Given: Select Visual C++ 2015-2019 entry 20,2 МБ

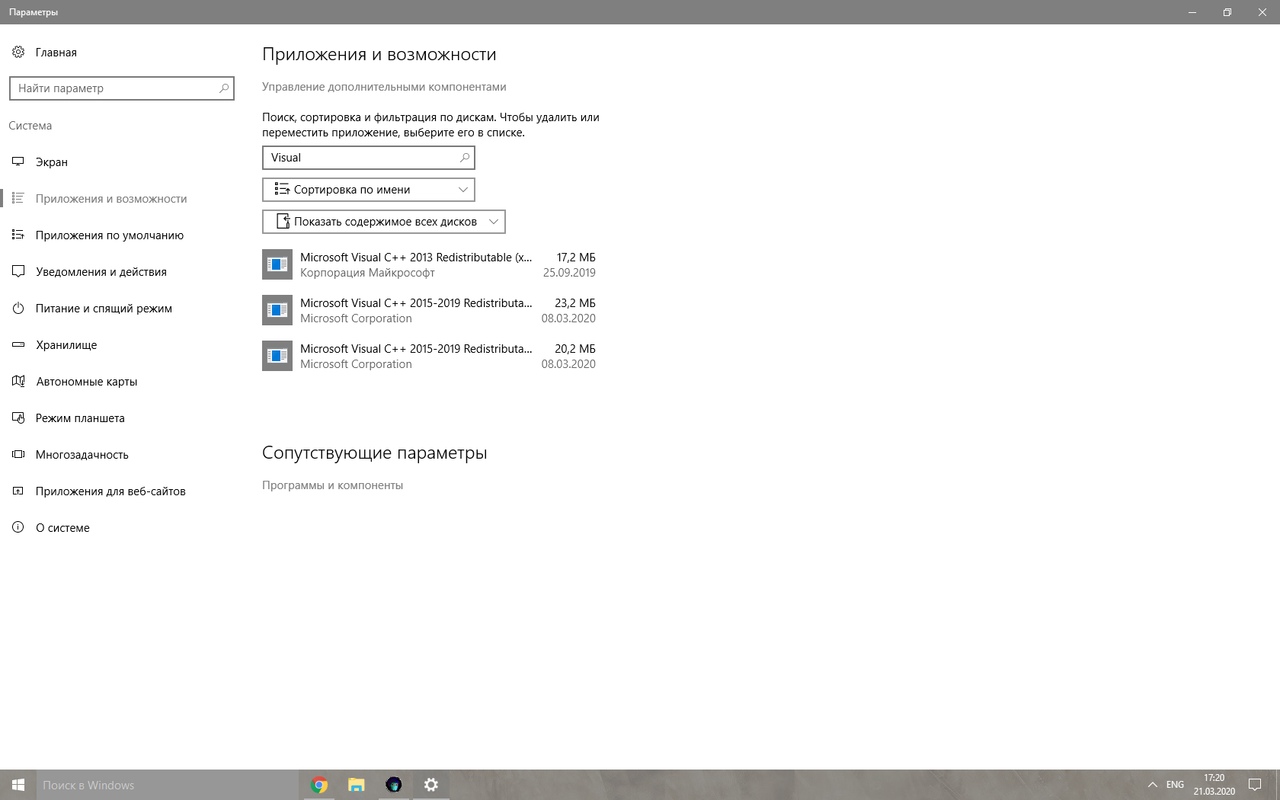Looking at the screenshot, I should [x=429, y=356].
